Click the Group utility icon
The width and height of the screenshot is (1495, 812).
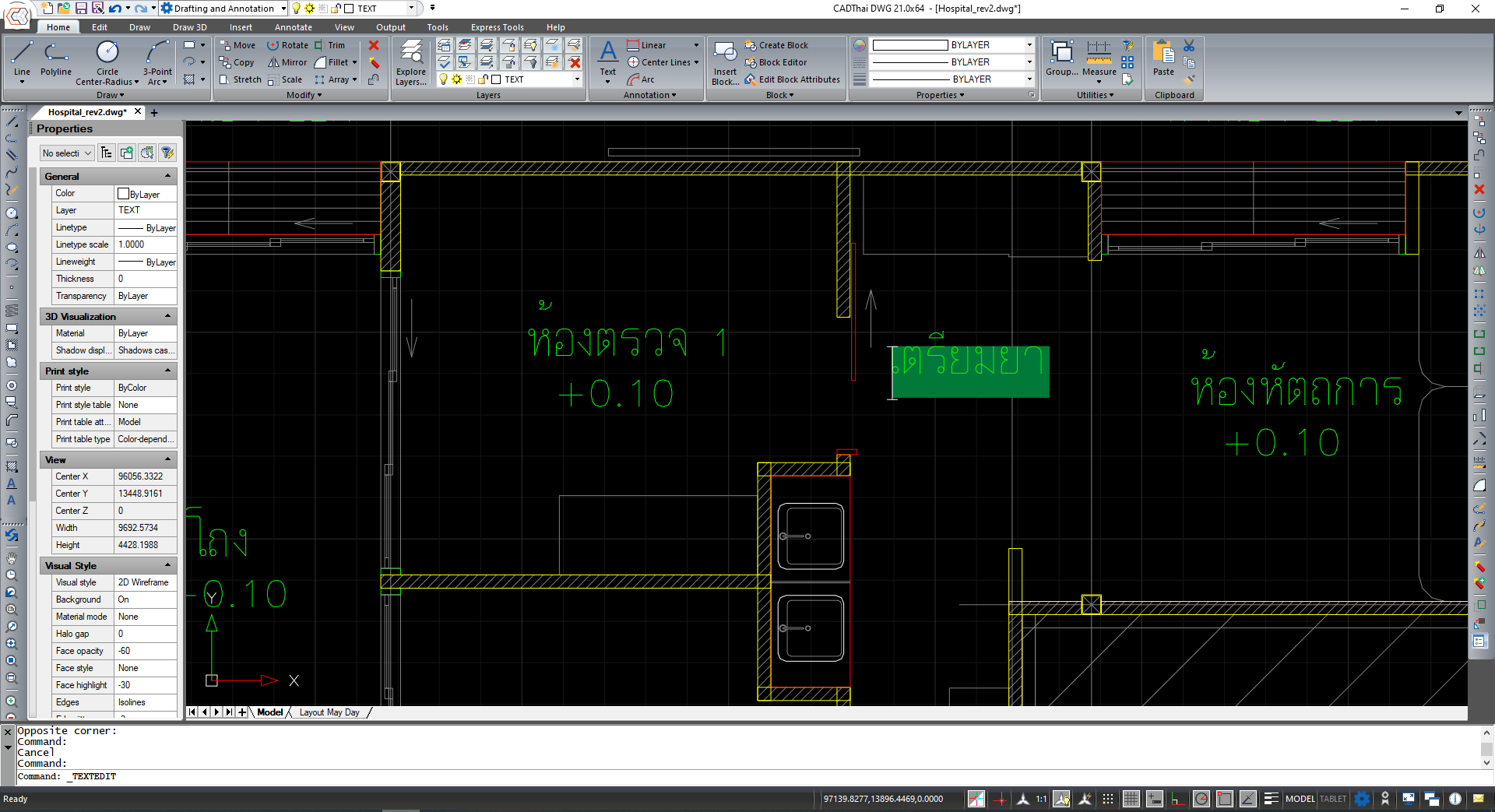pyautogui.click(x=1061, y=59)
